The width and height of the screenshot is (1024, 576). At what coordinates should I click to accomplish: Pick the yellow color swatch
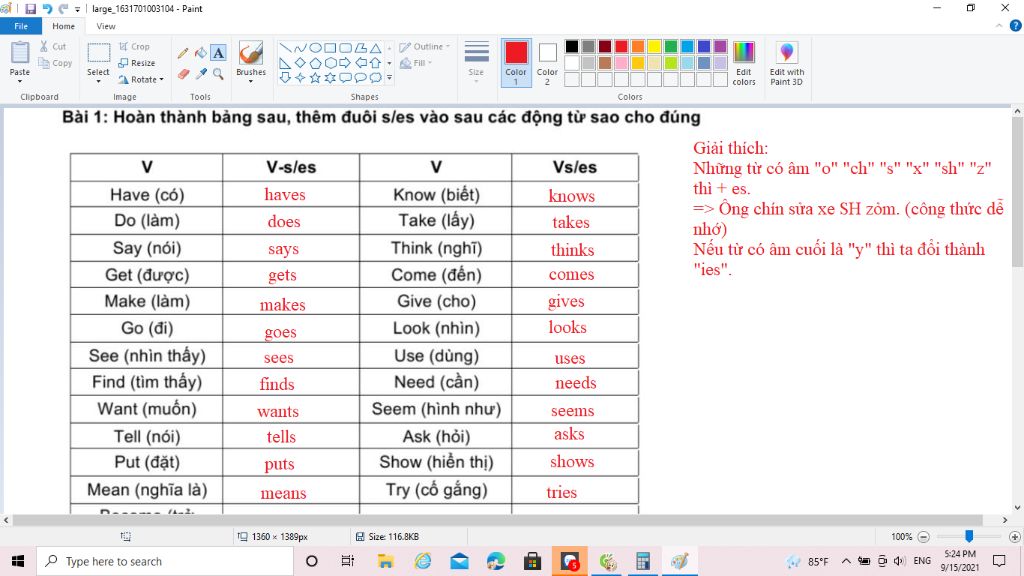point(654,46)
